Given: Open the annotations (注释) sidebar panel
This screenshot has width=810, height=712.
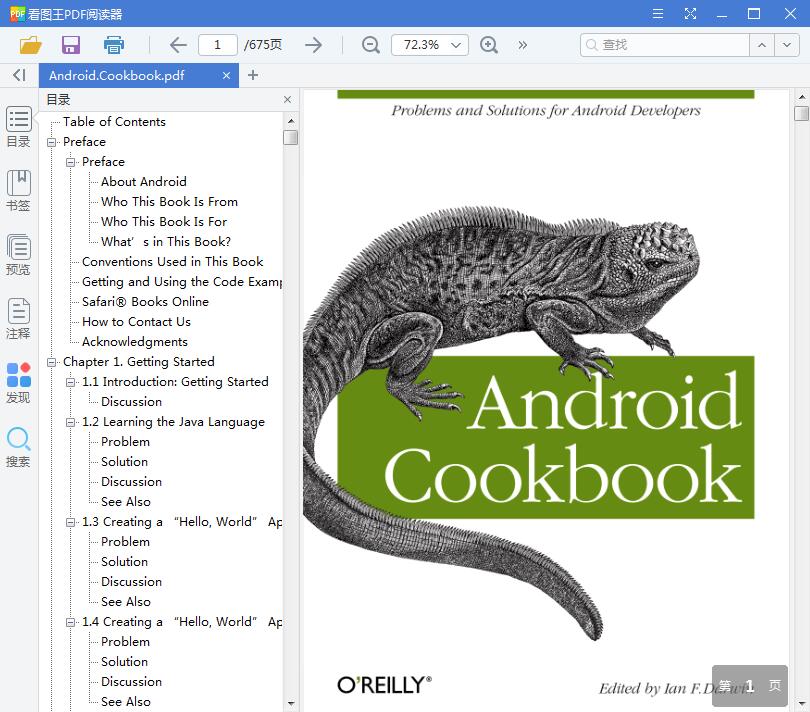Looking at the screenshot, I should [18, 318].
